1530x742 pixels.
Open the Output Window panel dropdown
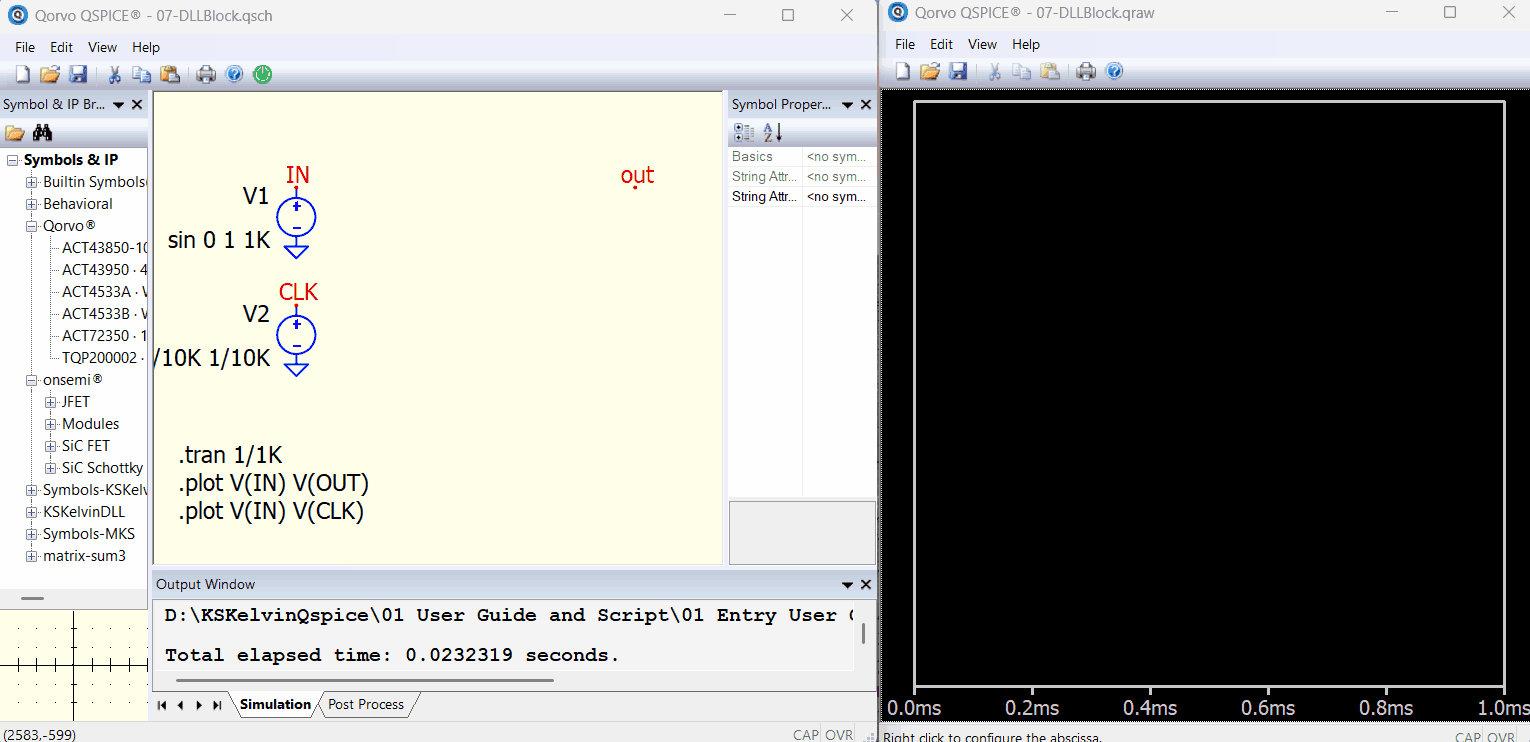pyautogui.click(x=847, y=584)
